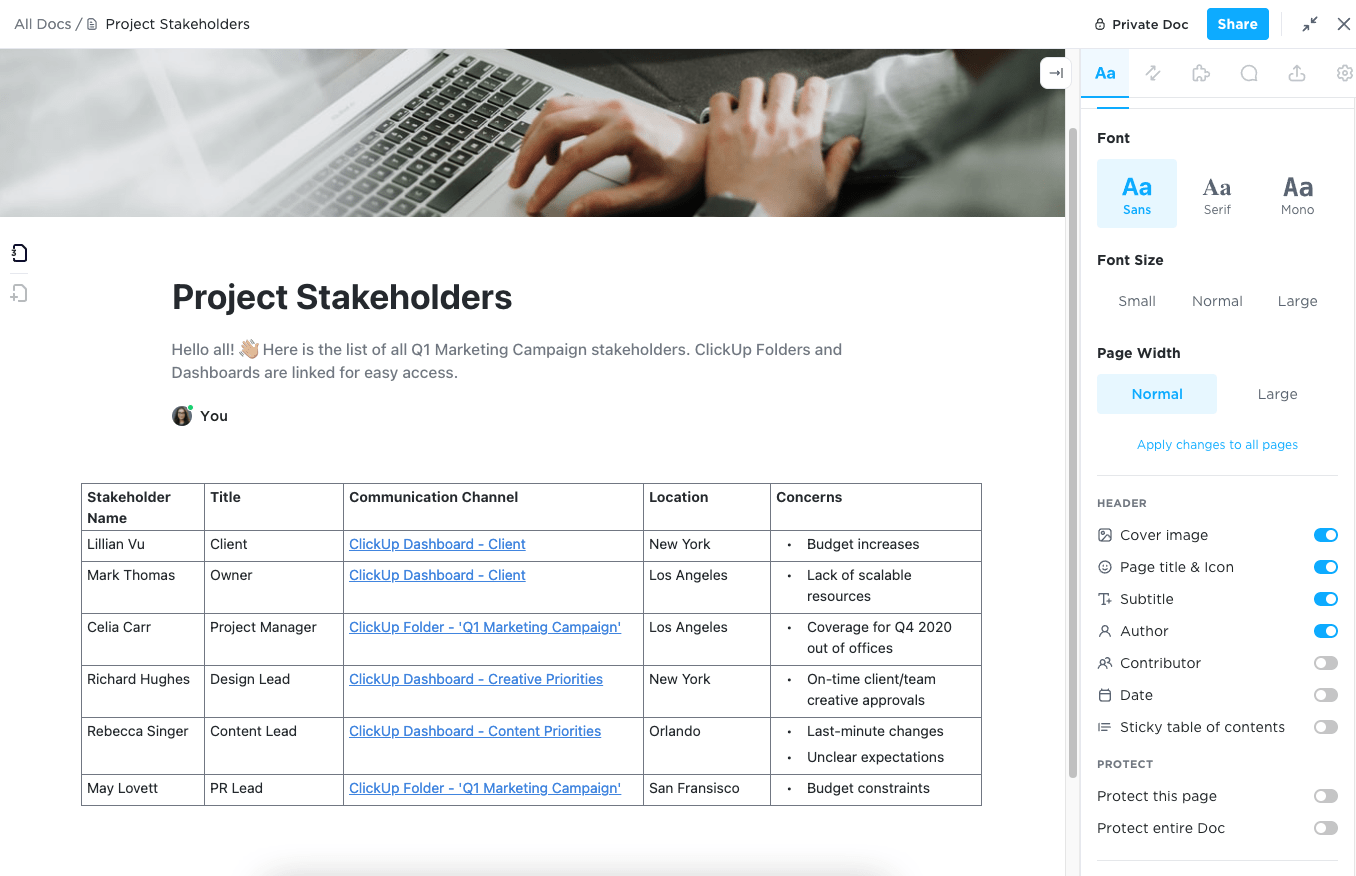Screen dimensions: 1356x876
Task: Go to All Docs breadcrumb
Action: [x=42, y=24]
